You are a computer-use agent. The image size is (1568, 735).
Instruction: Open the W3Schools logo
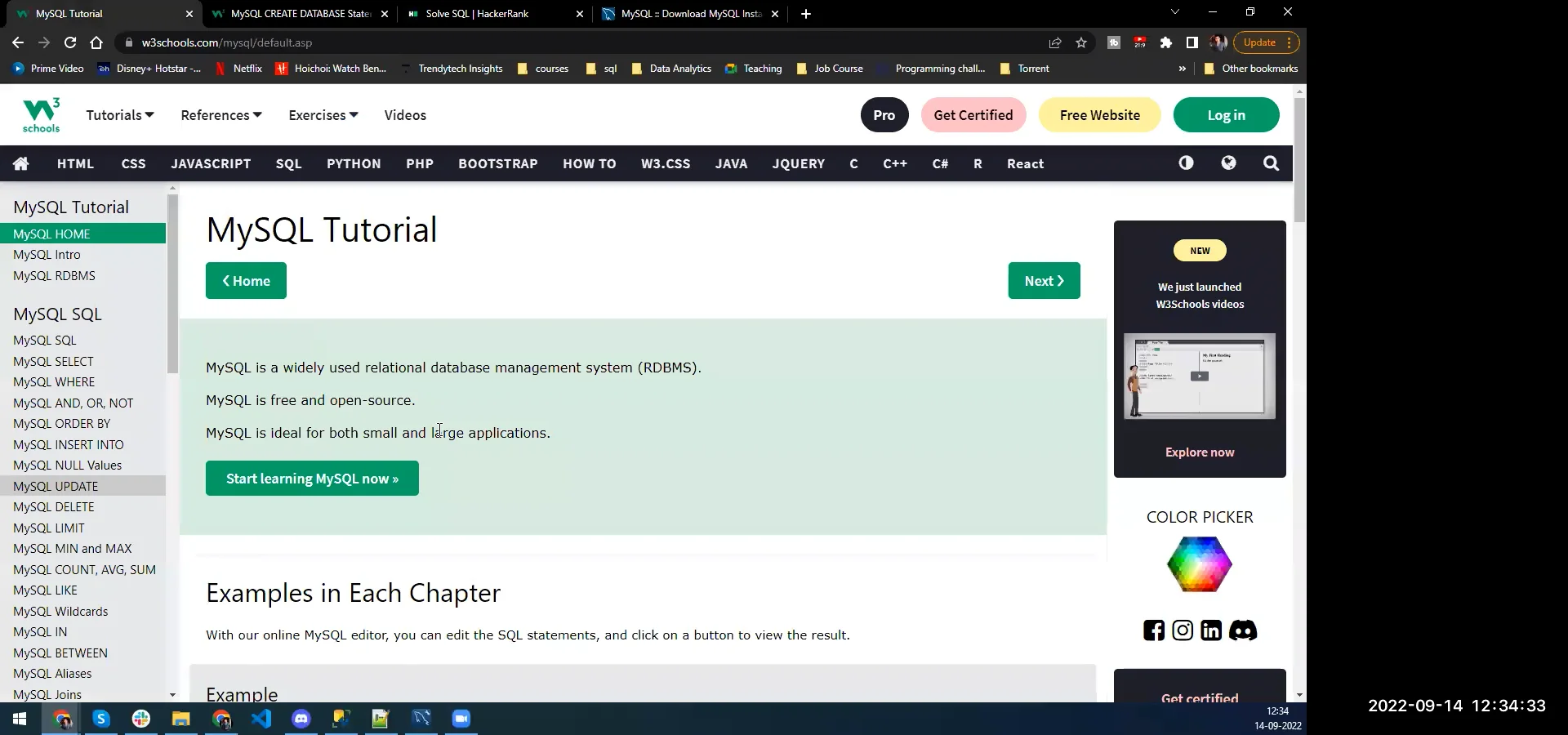(x=40, y=114)
